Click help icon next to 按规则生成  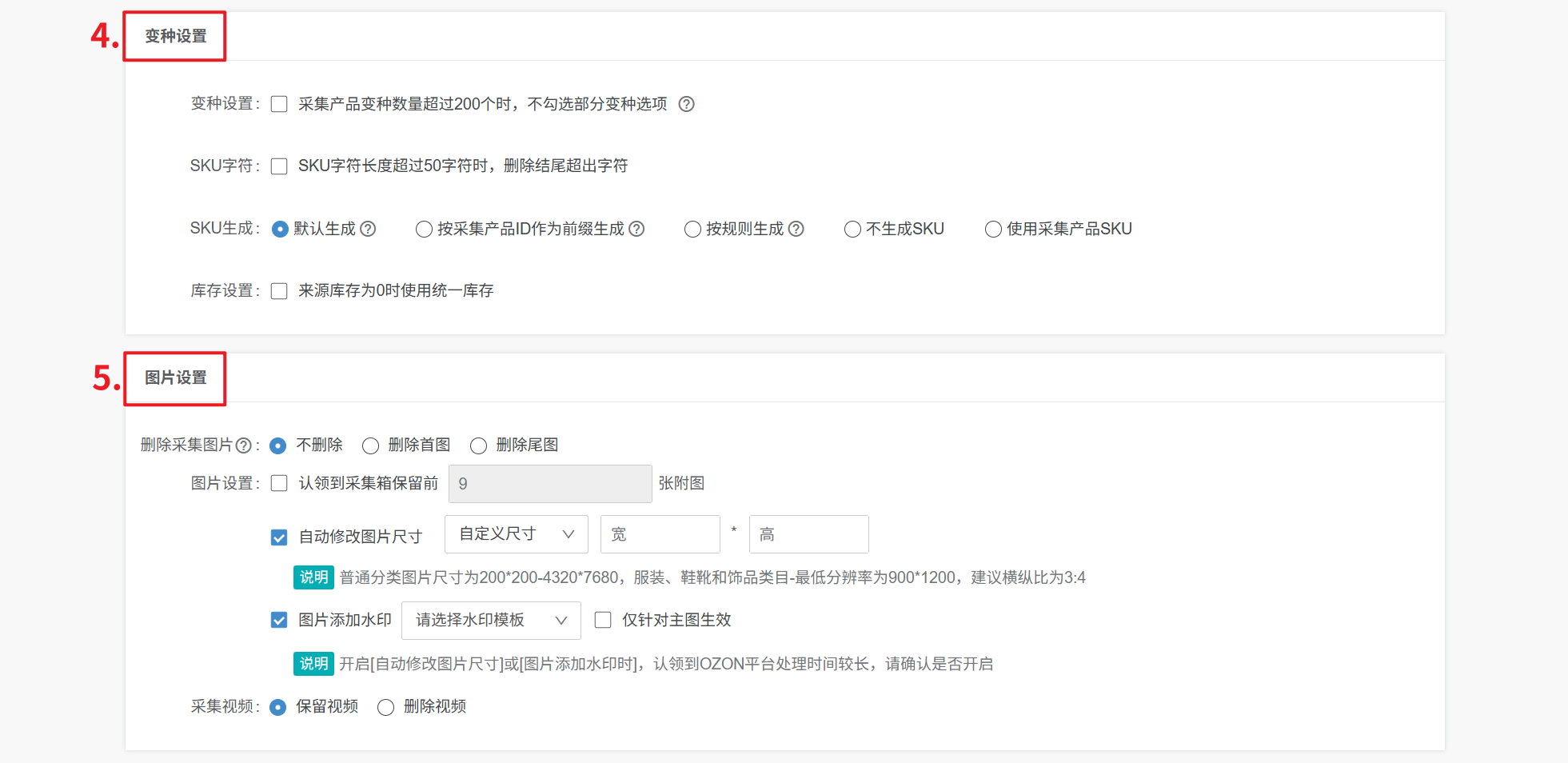click(x=796, y=229)
